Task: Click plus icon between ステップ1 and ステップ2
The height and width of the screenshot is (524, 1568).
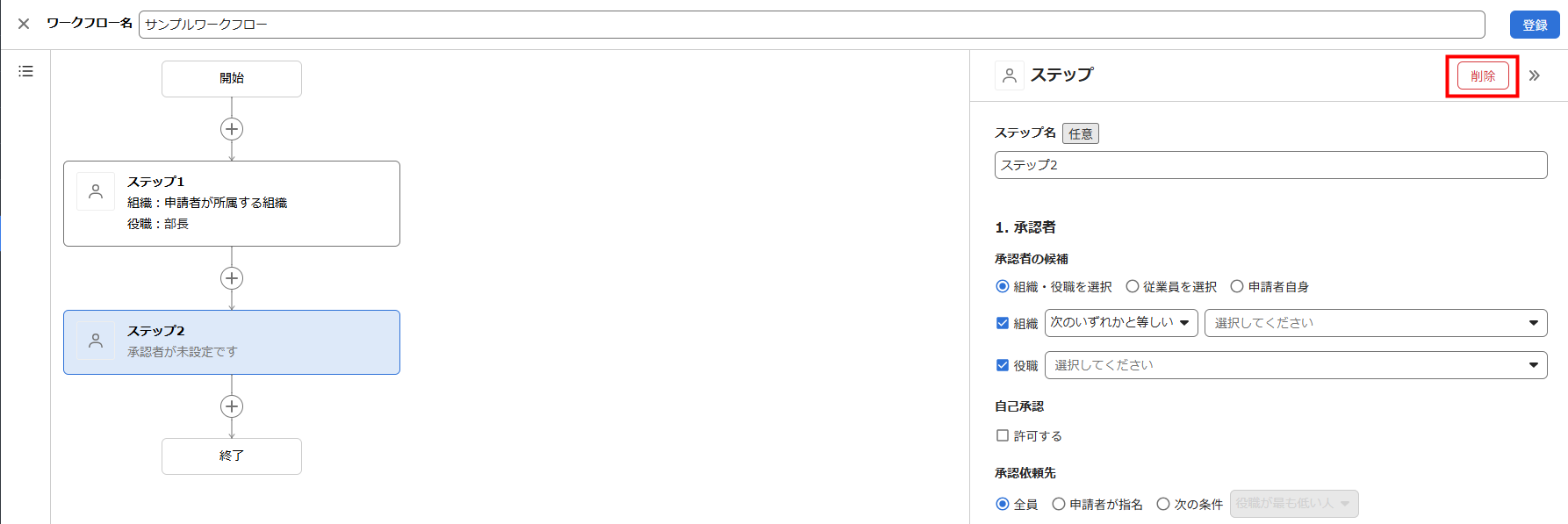Action: click(232, 278)
